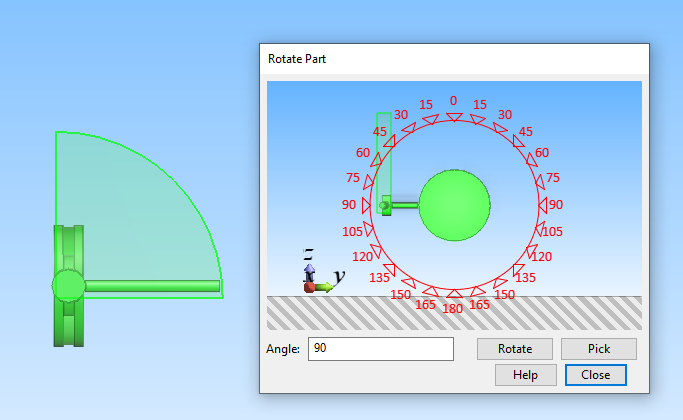Image resolution: width=683 pixels, height=420 pixels.
Task: Select the 180 degree marker on dial
Action: coord(454,294)
